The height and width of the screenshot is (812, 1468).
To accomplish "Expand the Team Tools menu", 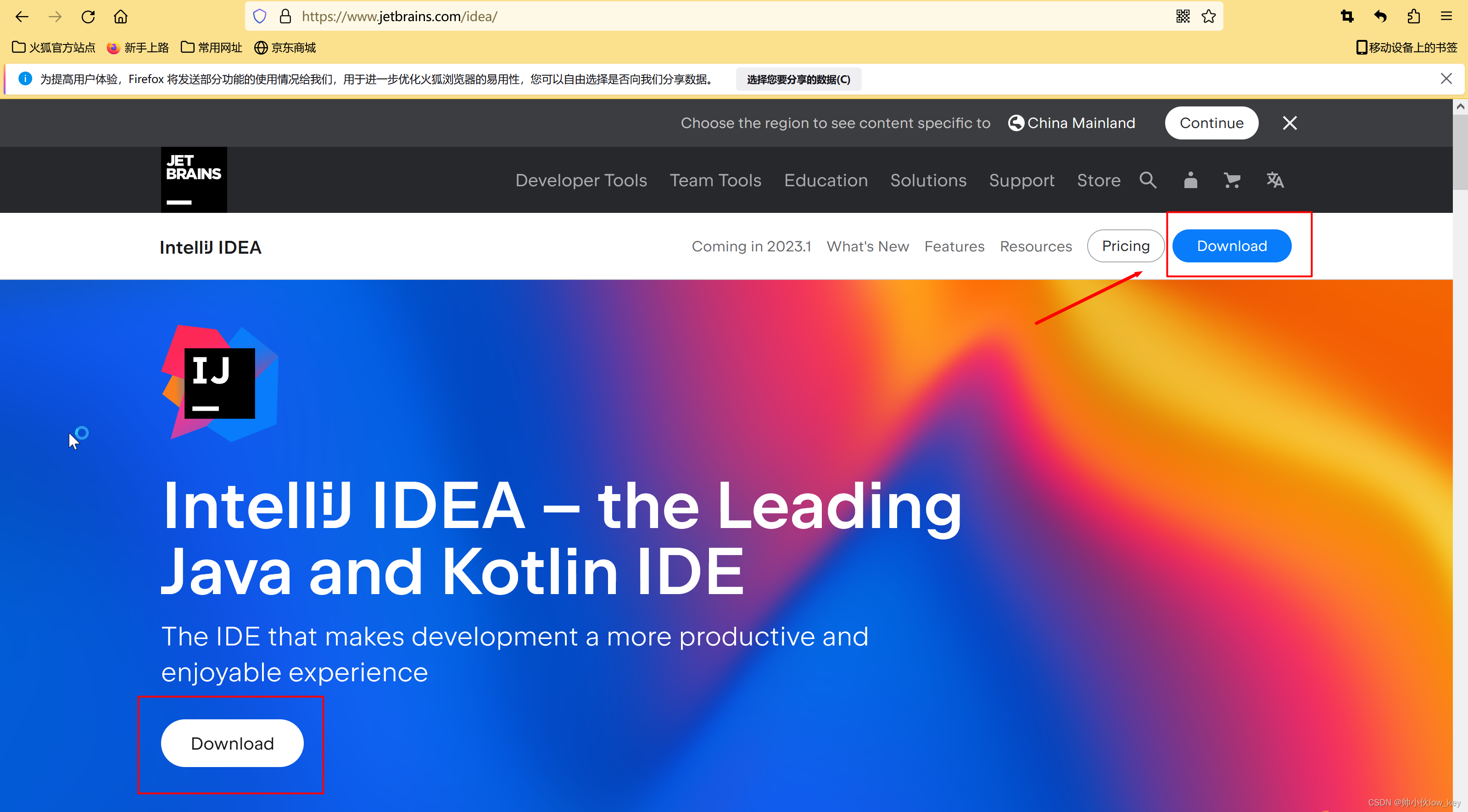I will point(715,180).
